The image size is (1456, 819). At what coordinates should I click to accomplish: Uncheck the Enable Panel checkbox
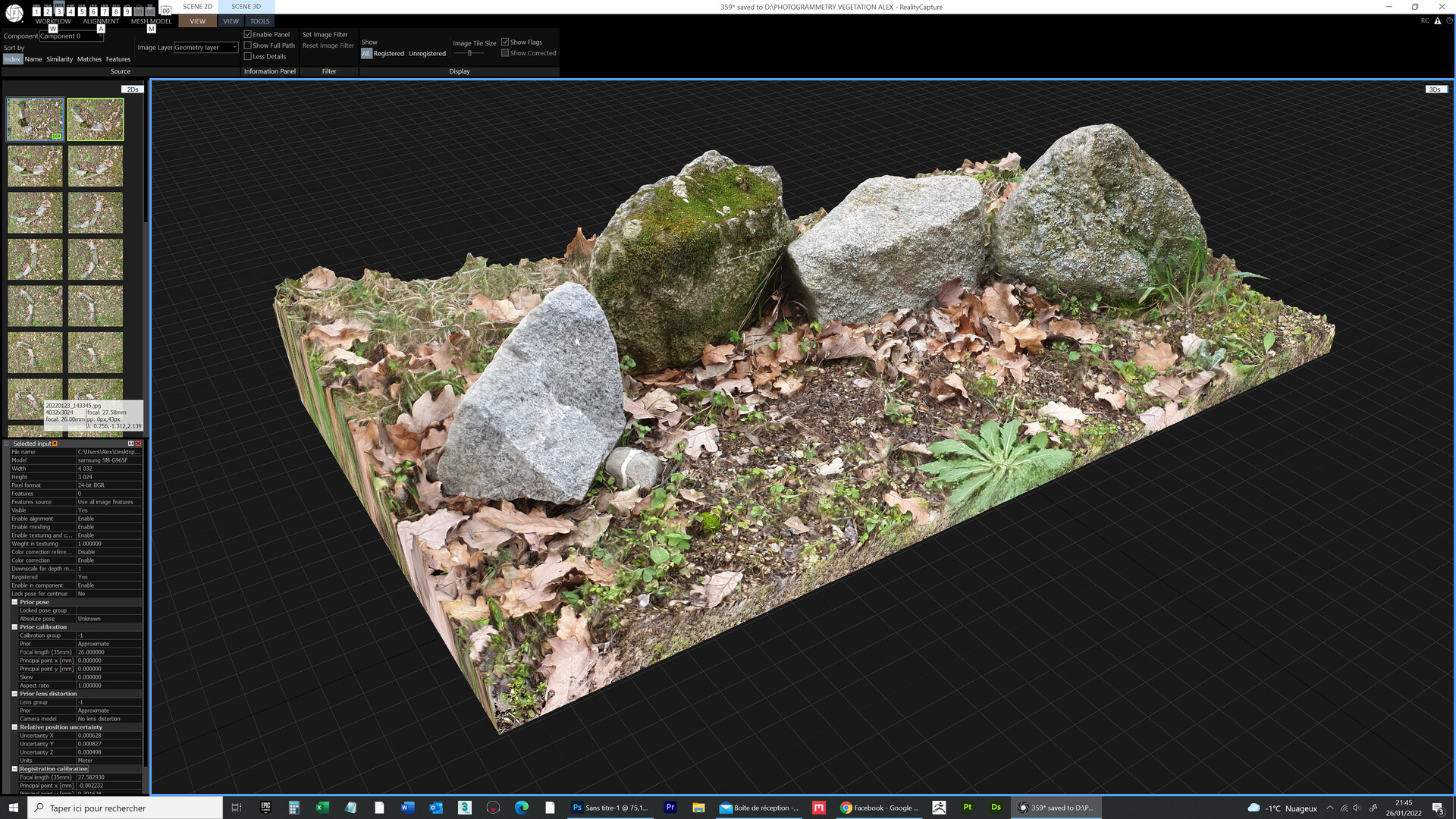[247, 34]
